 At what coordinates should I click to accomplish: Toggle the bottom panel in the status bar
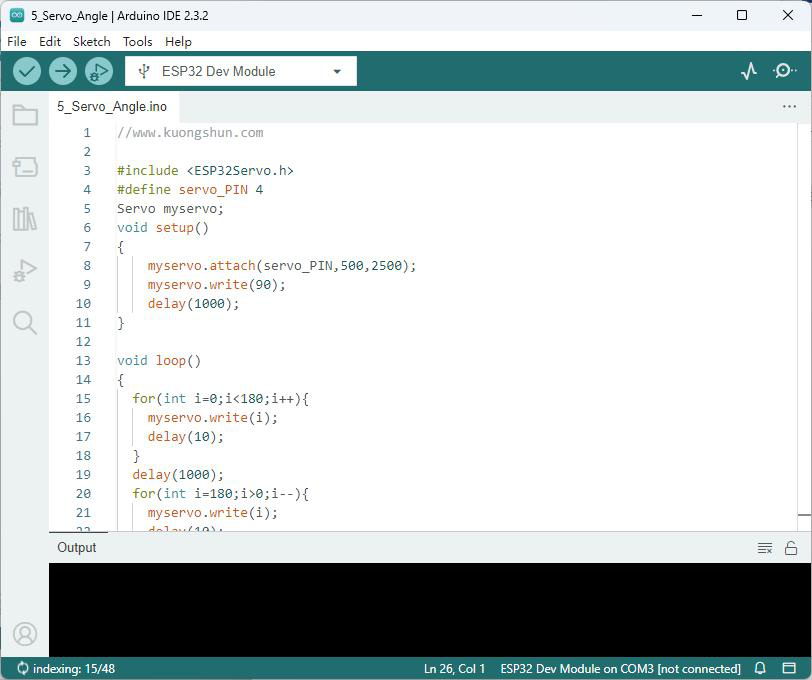point(789,668)
